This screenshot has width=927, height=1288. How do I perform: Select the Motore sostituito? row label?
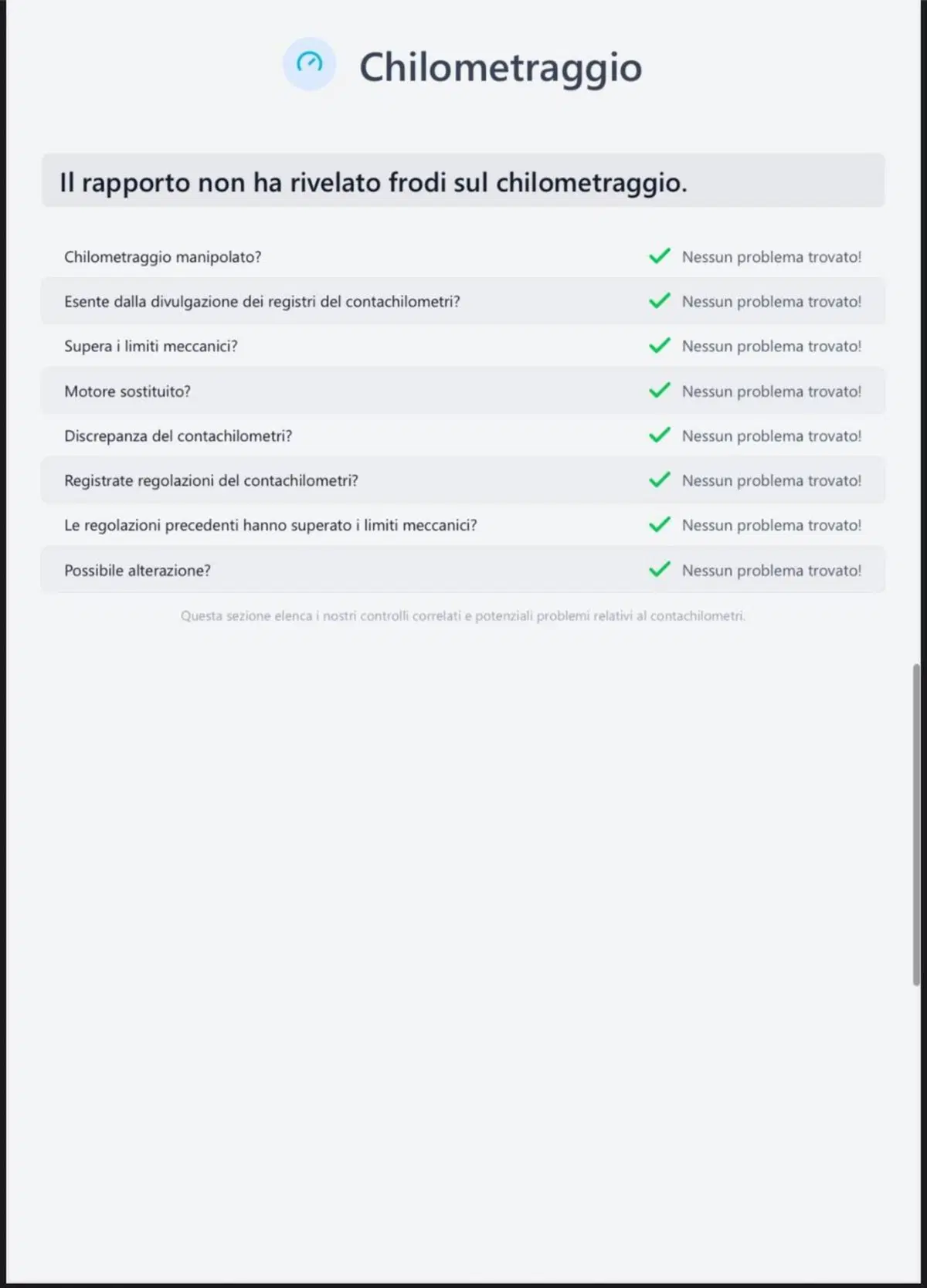[127, 391]
